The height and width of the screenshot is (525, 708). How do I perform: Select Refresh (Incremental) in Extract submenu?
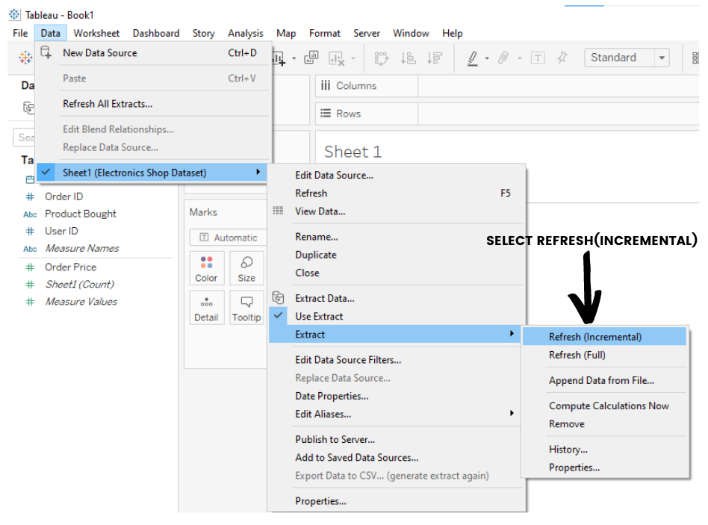coord(604,337)
